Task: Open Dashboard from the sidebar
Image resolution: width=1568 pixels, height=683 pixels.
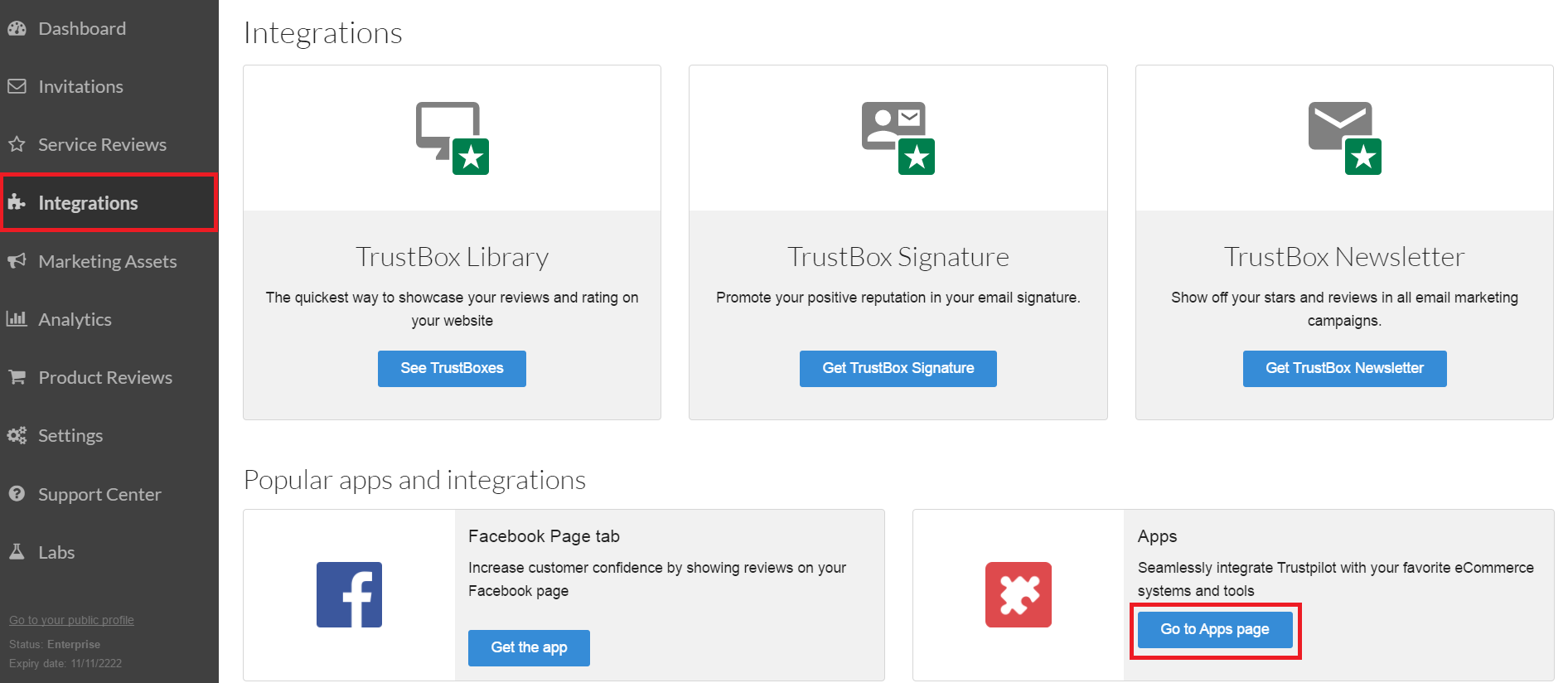Action: point(109,28)
